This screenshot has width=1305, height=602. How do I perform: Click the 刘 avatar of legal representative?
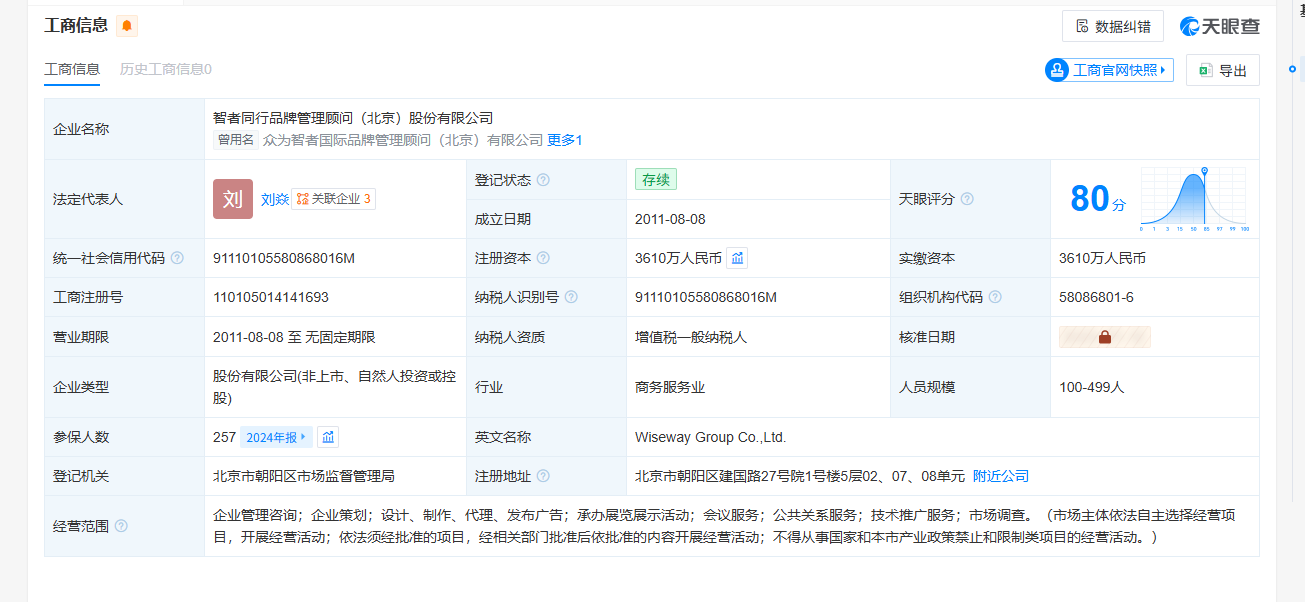(x=233, y=199)
